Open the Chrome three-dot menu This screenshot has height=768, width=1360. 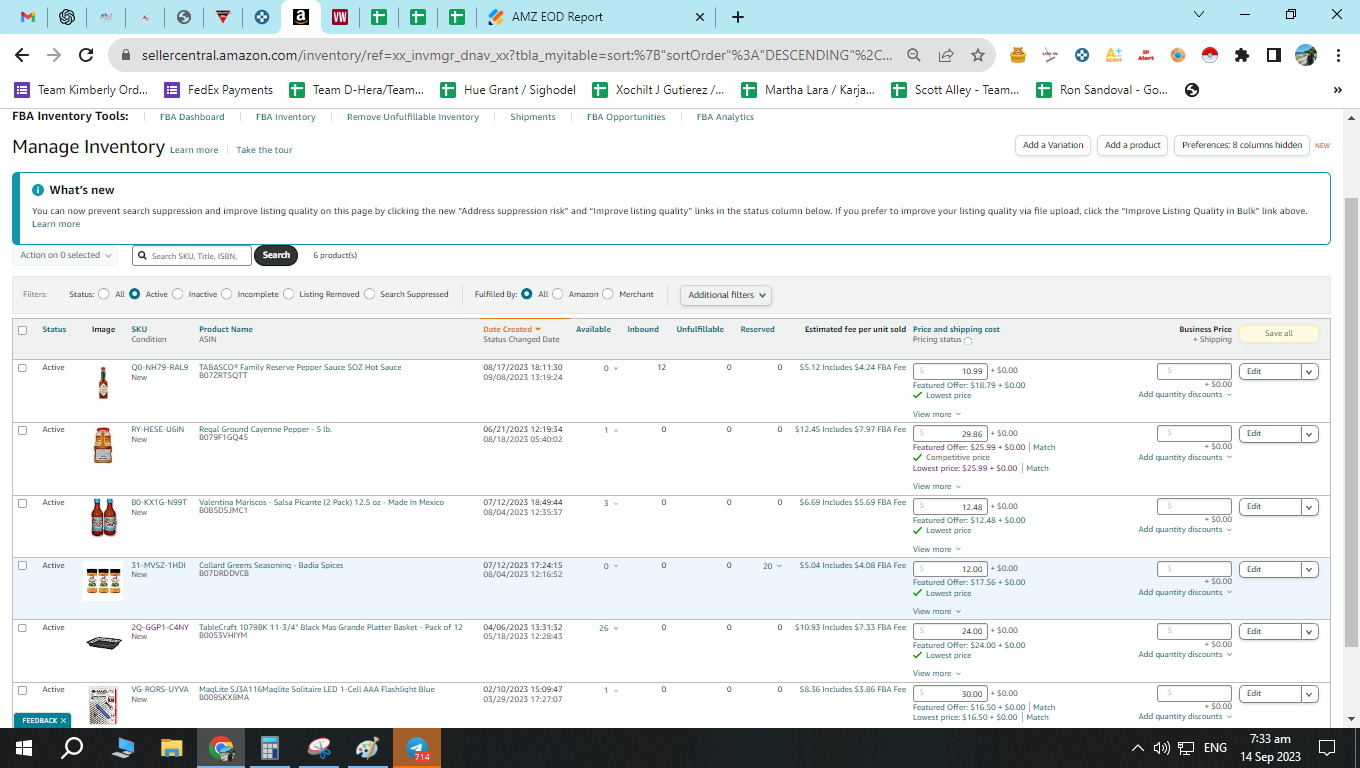(1338, 55)
